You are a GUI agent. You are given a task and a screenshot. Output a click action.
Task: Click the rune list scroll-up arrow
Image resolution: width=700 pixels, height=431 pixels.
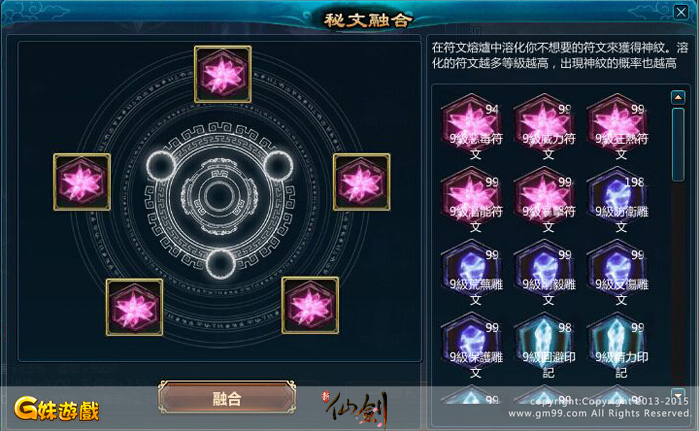pyautogui.click(x=678, y=97)
